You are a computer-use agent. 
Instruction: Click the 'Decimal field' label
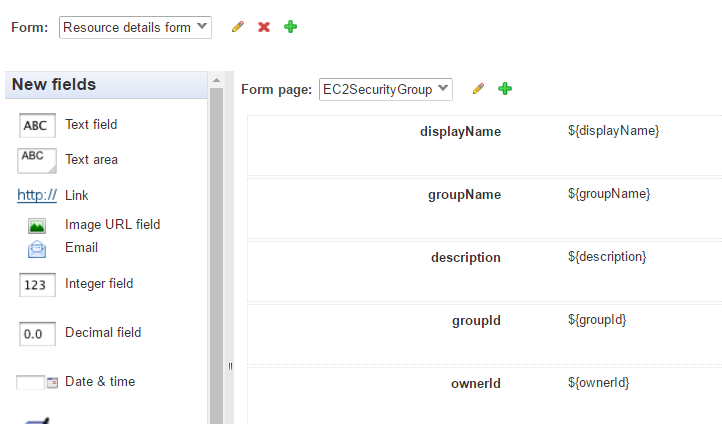[x=103, y=332]
